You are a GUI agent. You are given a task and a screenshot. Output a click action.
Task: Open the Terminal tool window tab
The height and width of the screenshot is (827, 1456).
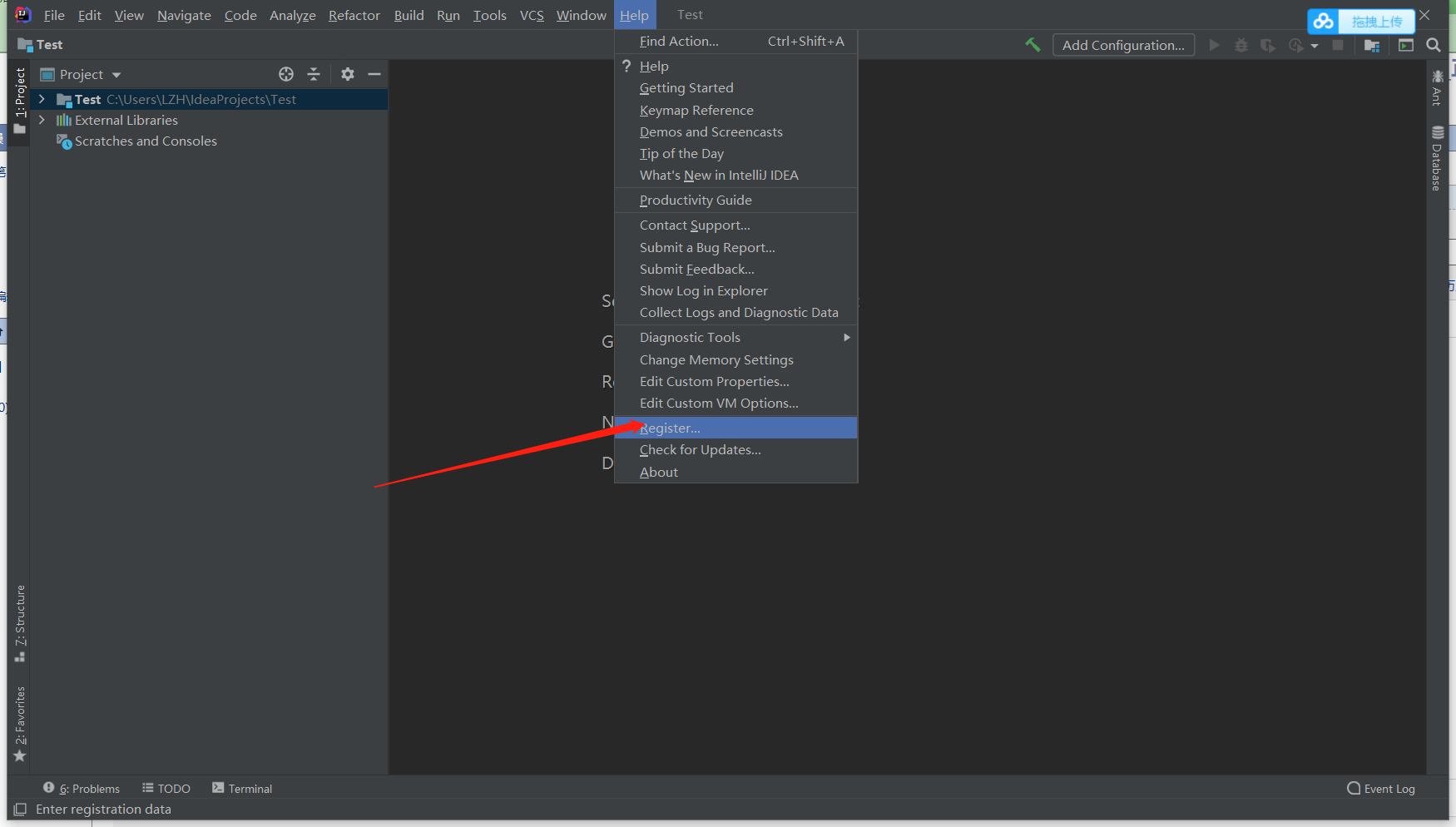pyautogui.click(x=242, y=789)
